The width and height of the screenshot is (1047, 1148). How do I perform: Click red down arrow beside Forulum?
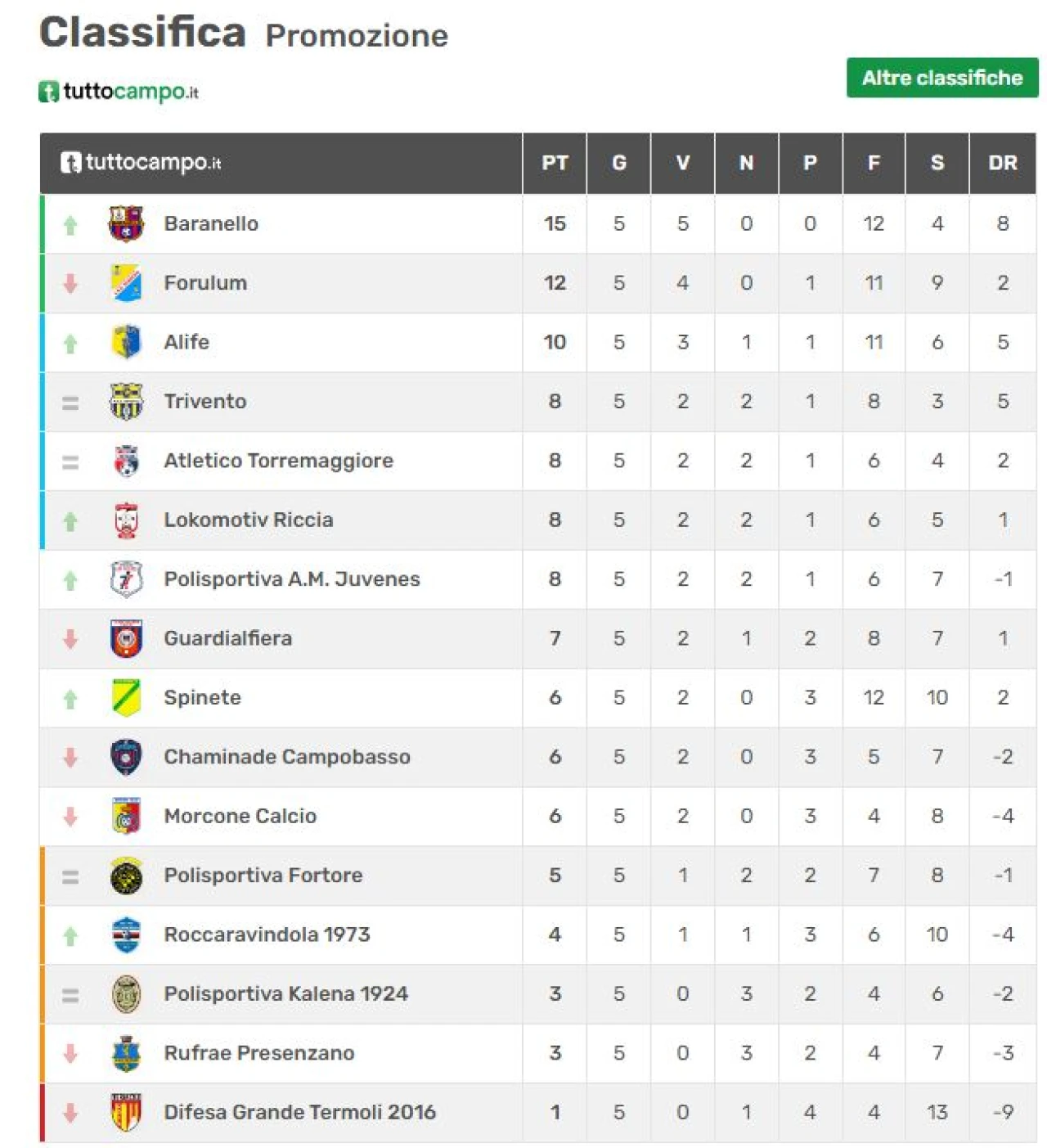point(70,283)
